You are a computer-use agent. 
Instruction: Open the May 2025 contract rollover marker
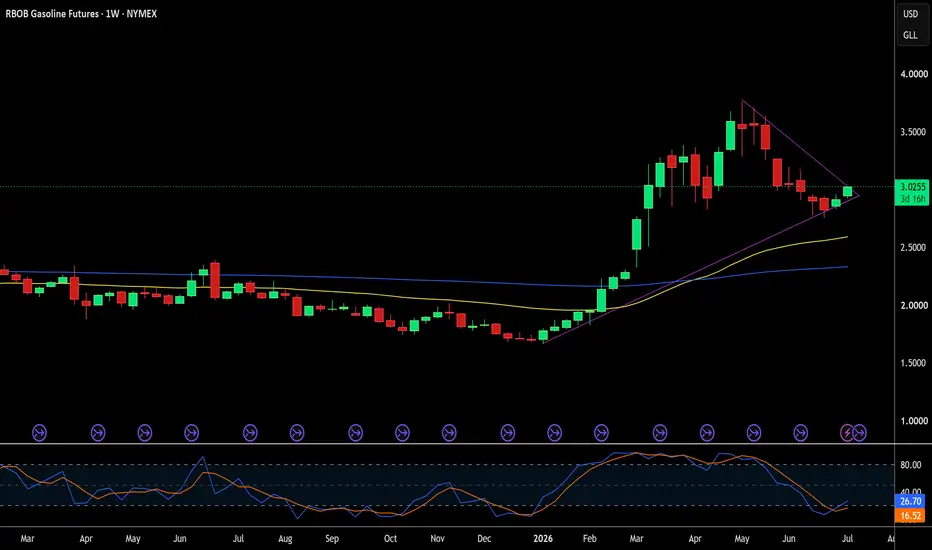144,433
